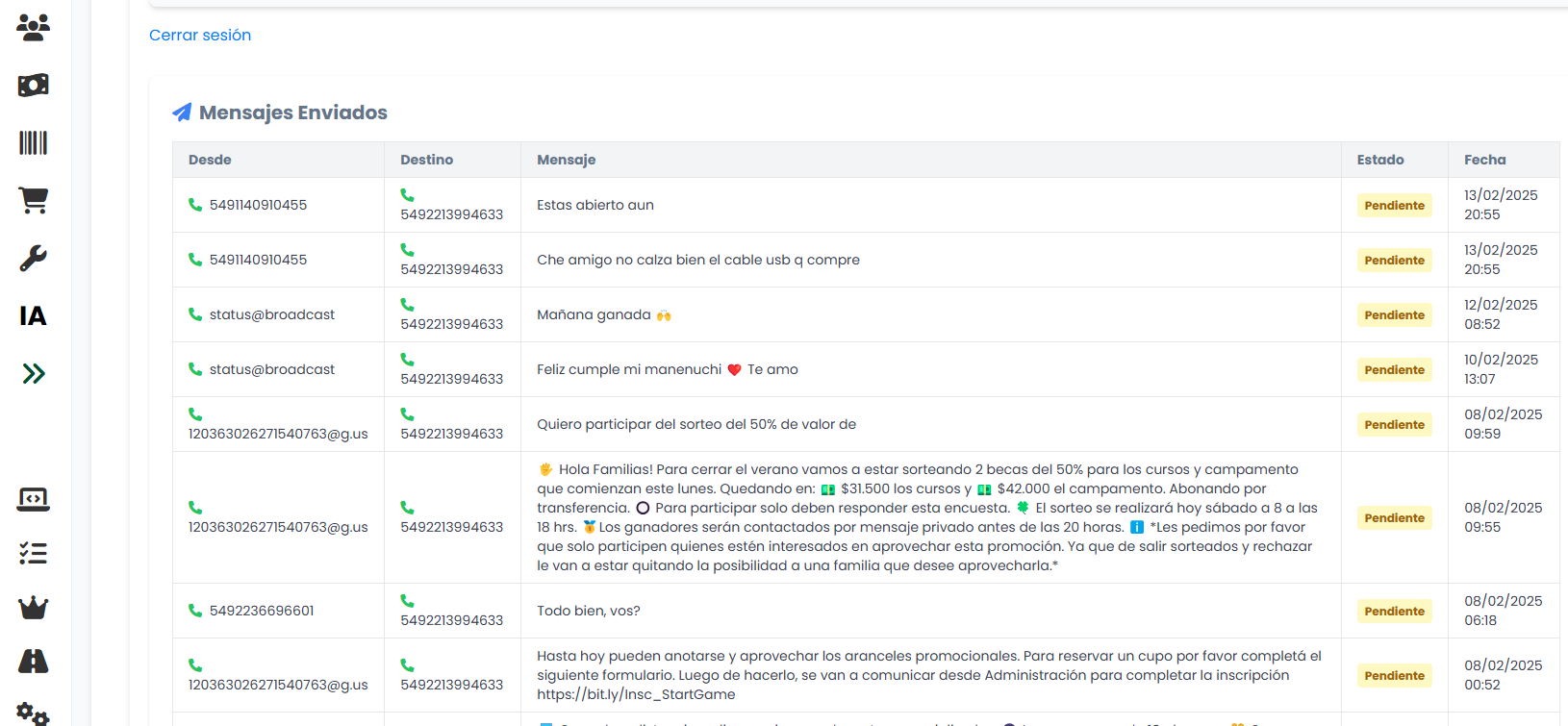
Task: Expand sidebar with double chevron arrows
Action: click(33, 374)
